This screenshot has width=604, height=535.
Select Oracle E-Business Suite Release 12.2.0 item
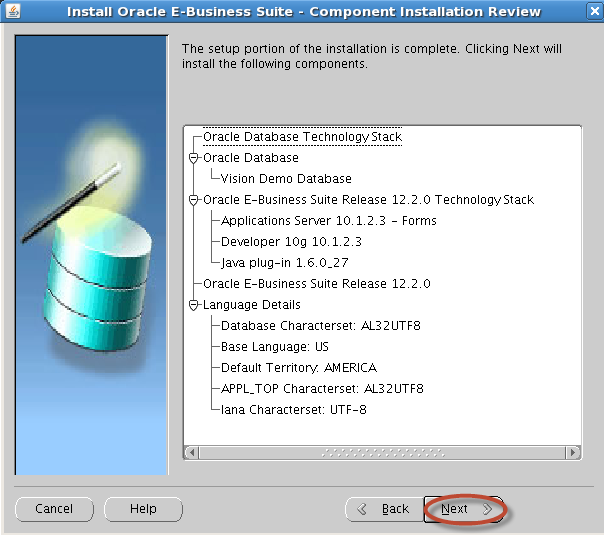(316, 284)
